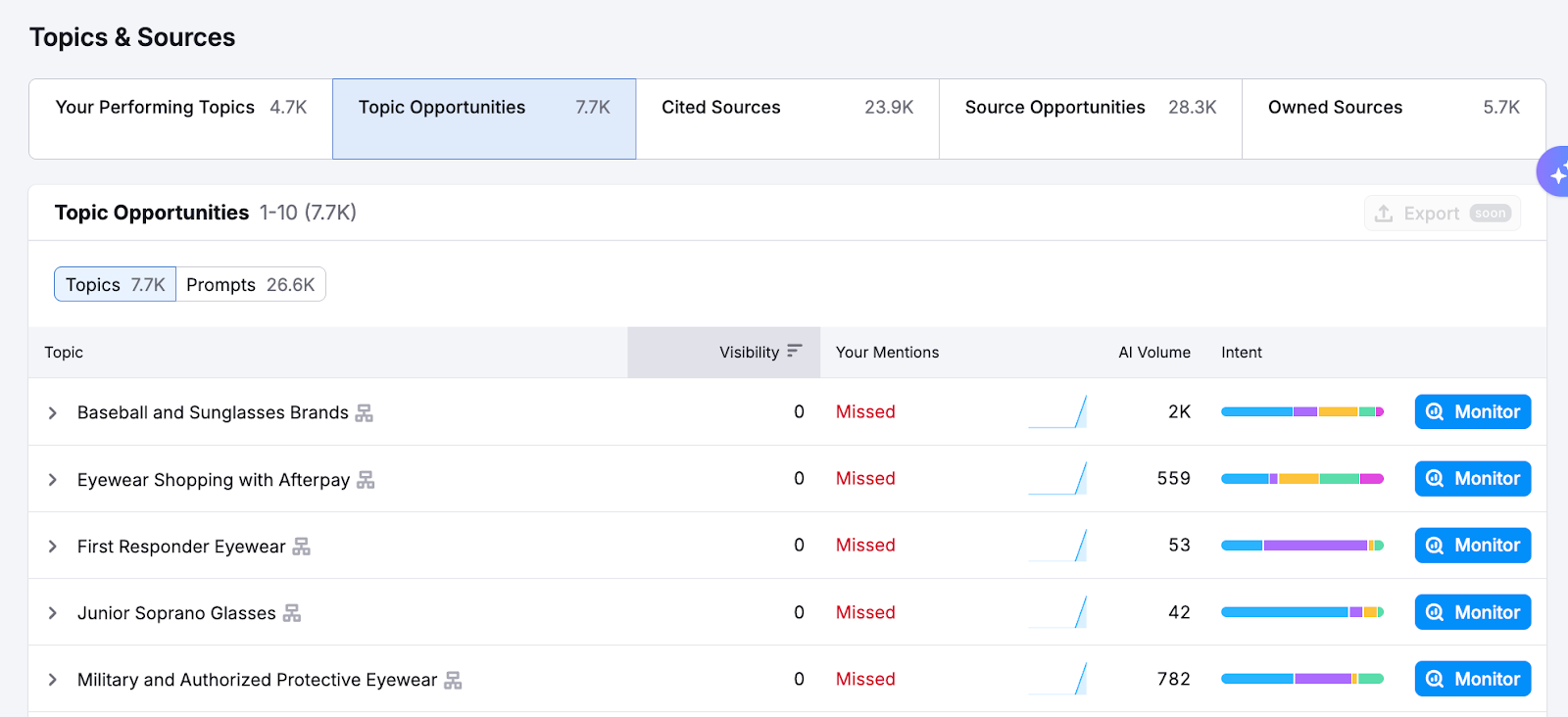Switch to the Topics 7.7K toggle
This screenshot has height=717, width=1568.
click(116, 285)
